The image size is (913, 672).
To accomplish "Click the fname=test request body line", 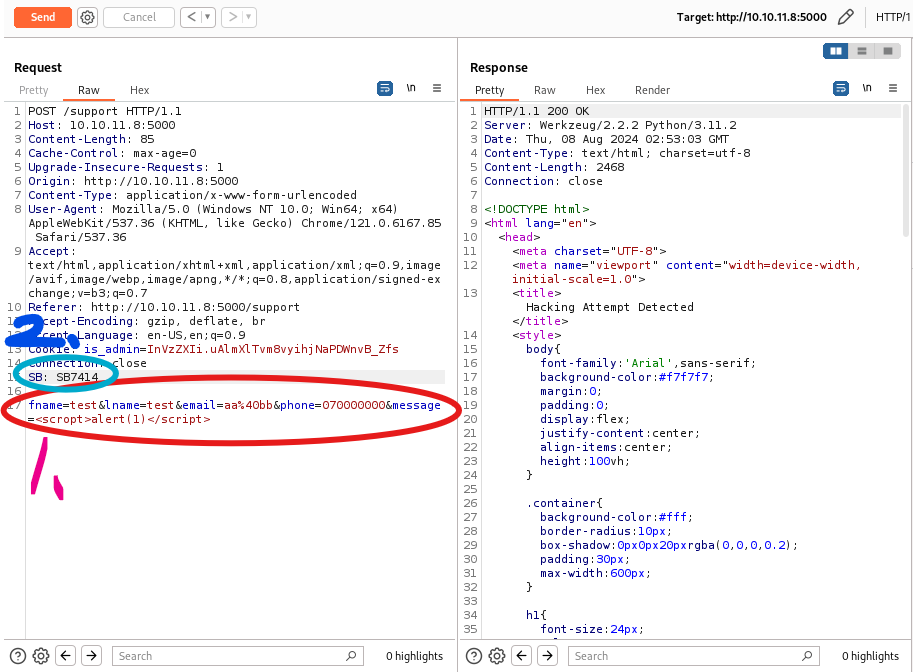I will click(x=234, y=412).
